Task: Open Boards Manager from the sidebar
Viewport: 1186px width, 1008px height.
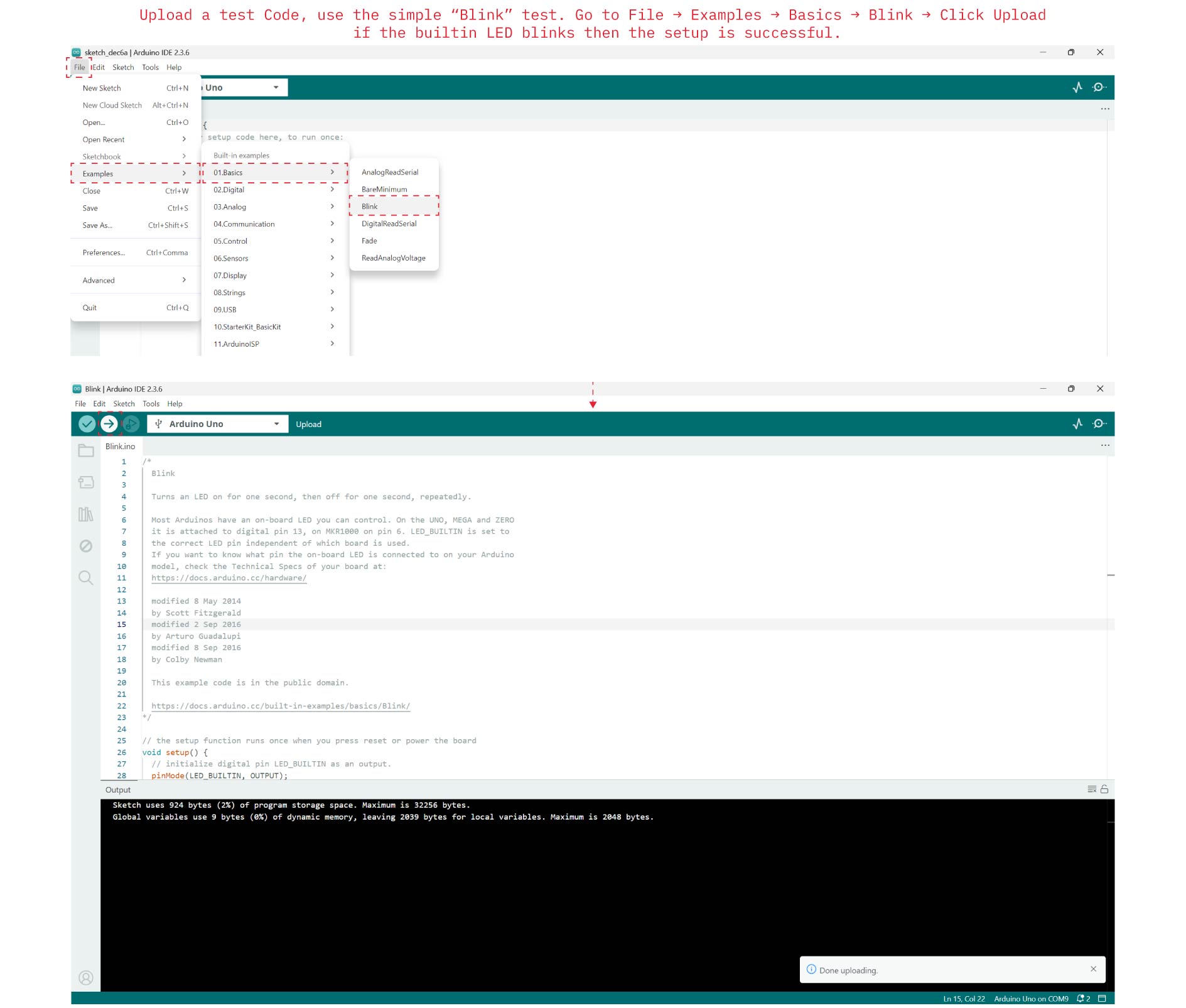Action: pos(86,482)
